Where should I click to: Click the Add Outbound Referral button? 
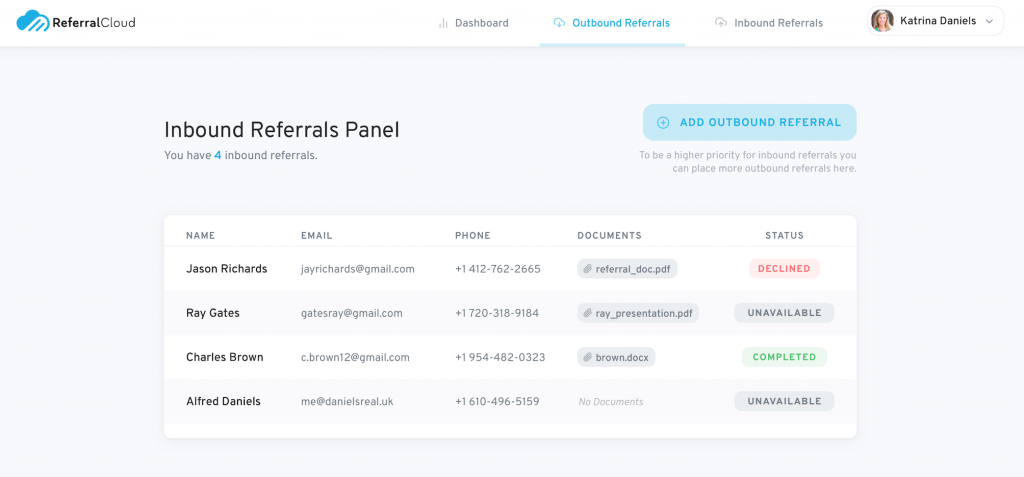[x=750, y=122]
